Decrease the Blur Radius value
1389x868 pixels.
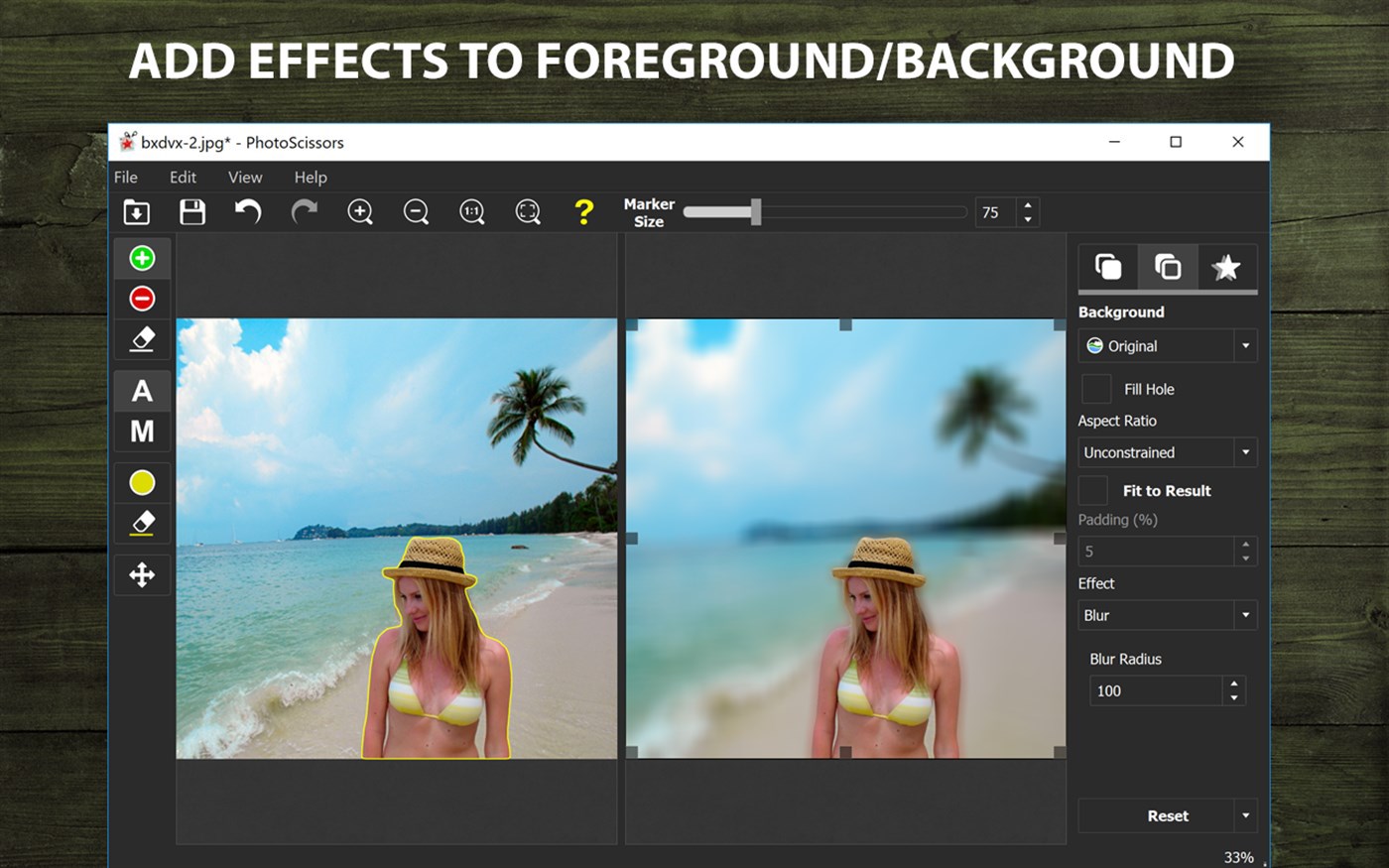point(1234,698)
